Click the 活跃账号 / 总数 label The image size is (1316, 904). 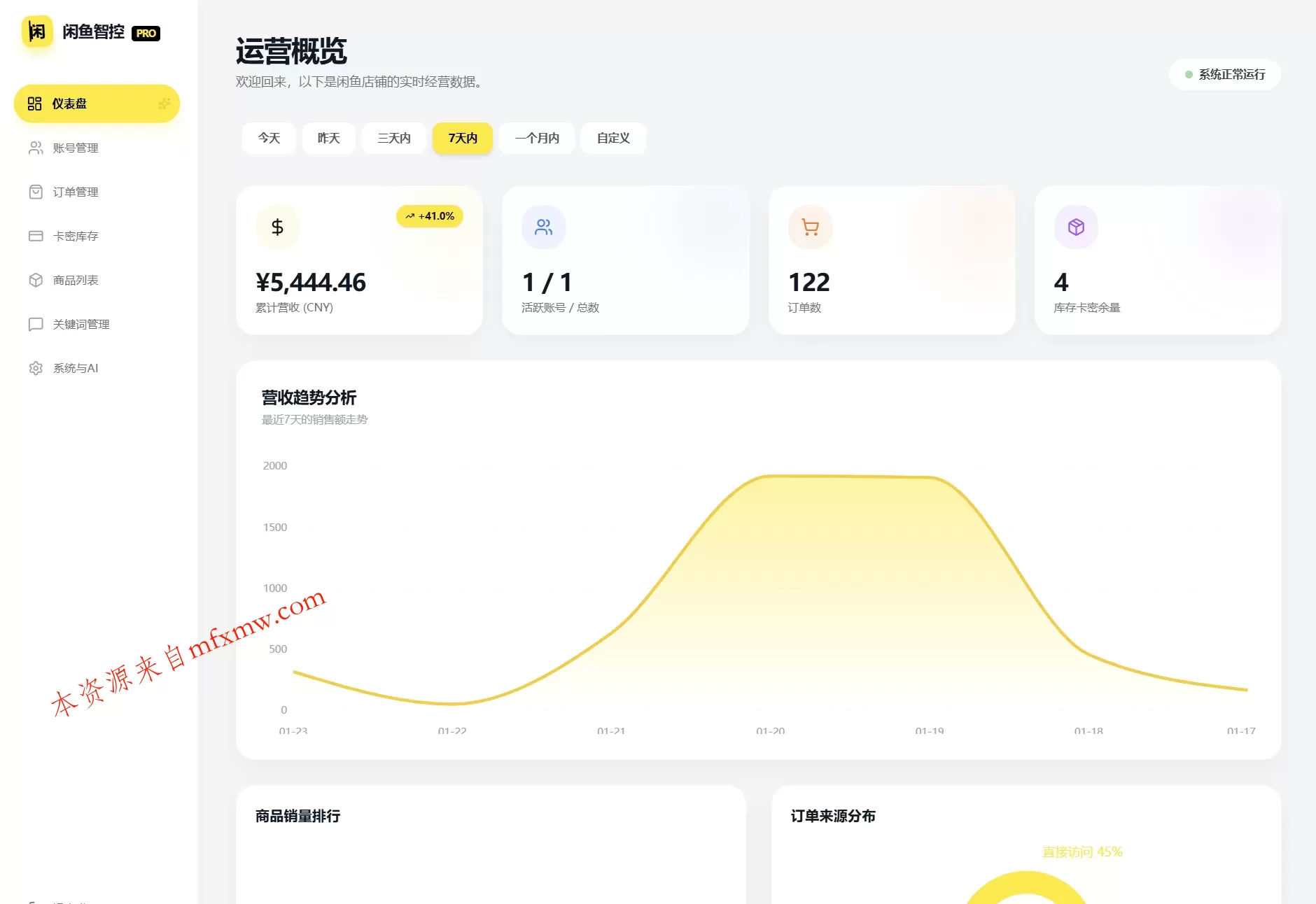560,307
